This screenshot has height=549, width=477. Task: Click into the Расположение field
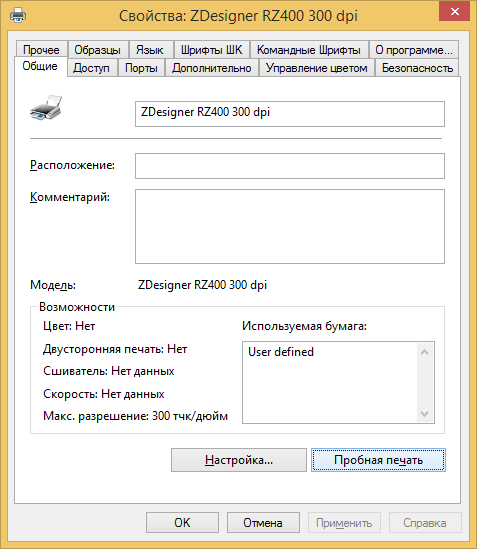pos(290,166)
